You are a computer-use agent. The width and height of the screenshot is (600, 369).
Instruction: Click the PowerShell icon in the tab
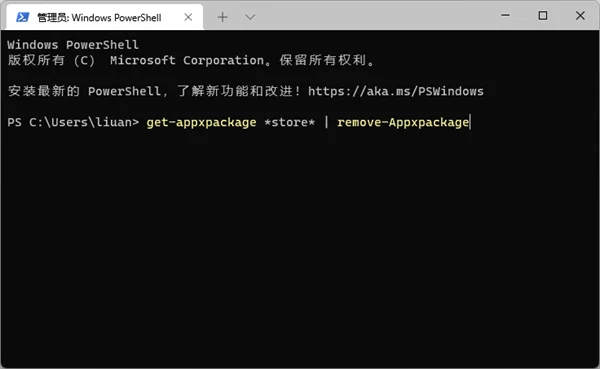point(23,17)
